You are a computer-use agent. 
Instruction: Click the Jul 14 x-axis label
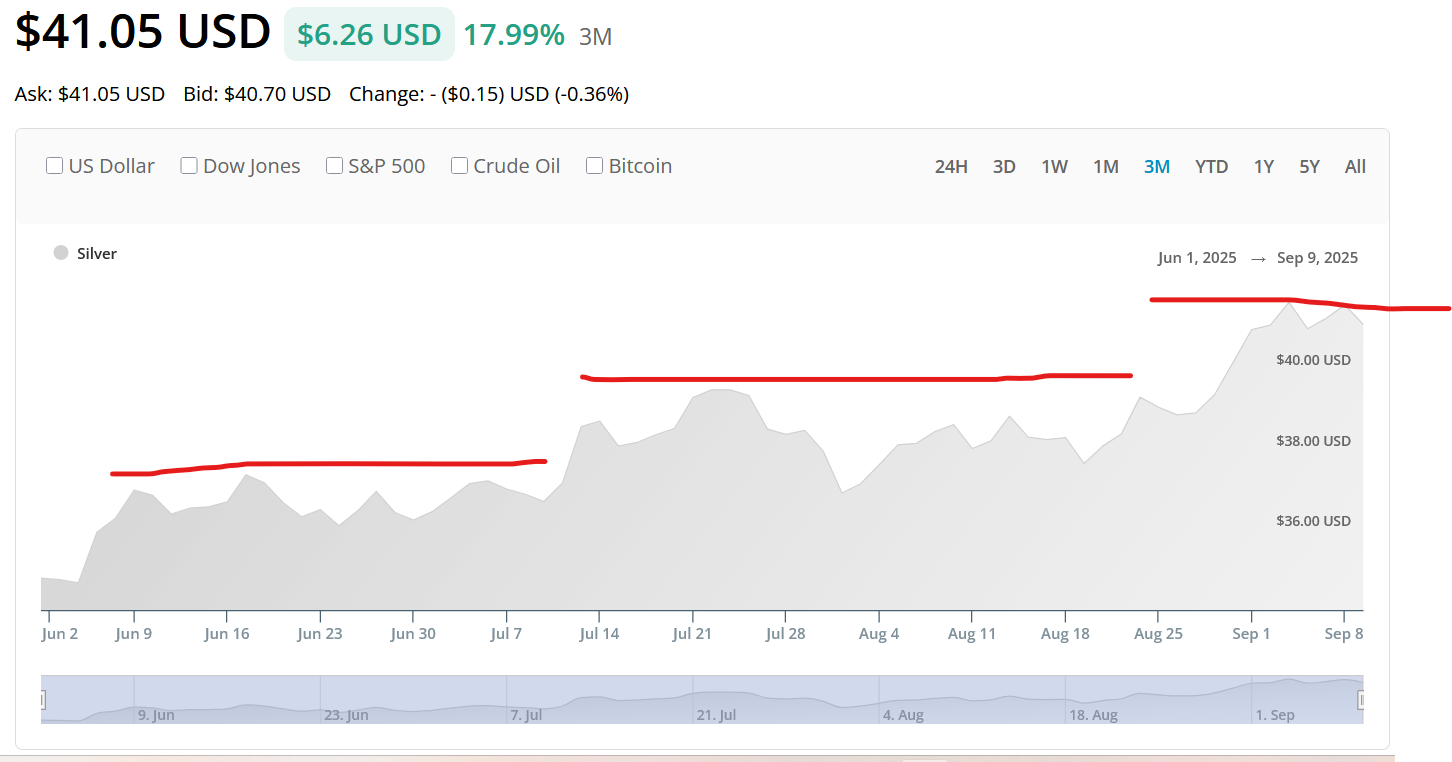pyautogui.click(x=599, y=634)
